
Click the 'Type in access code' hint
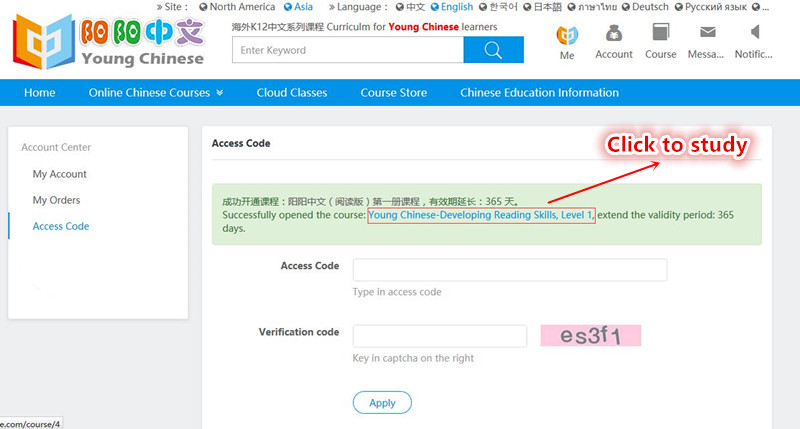pos(397,292)
